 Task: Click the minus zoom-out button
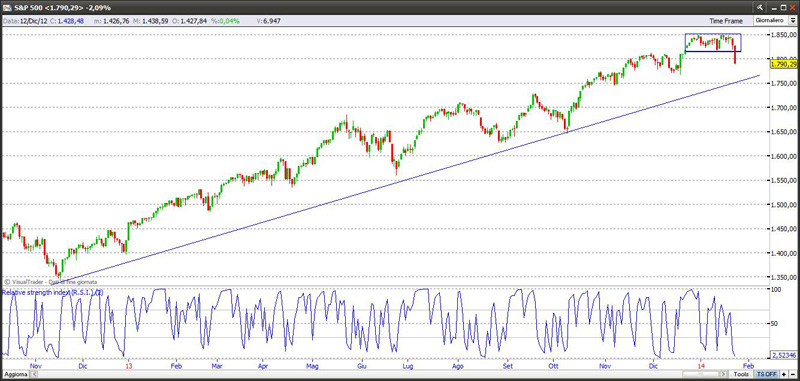coord(792,374)
